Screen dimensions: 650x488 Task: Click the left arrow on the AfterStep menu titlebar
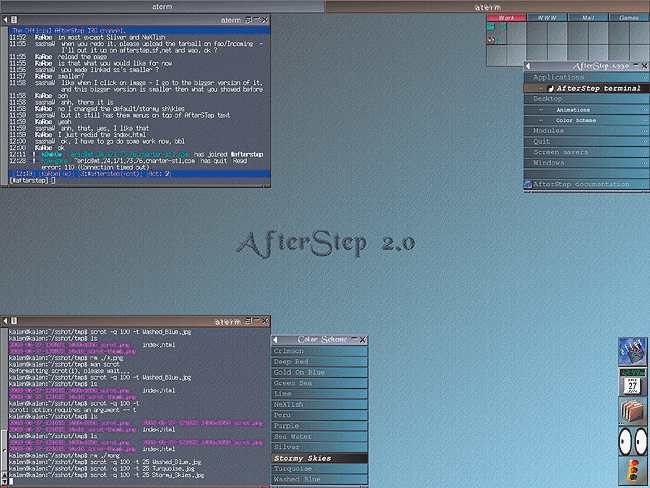point(528,66)
